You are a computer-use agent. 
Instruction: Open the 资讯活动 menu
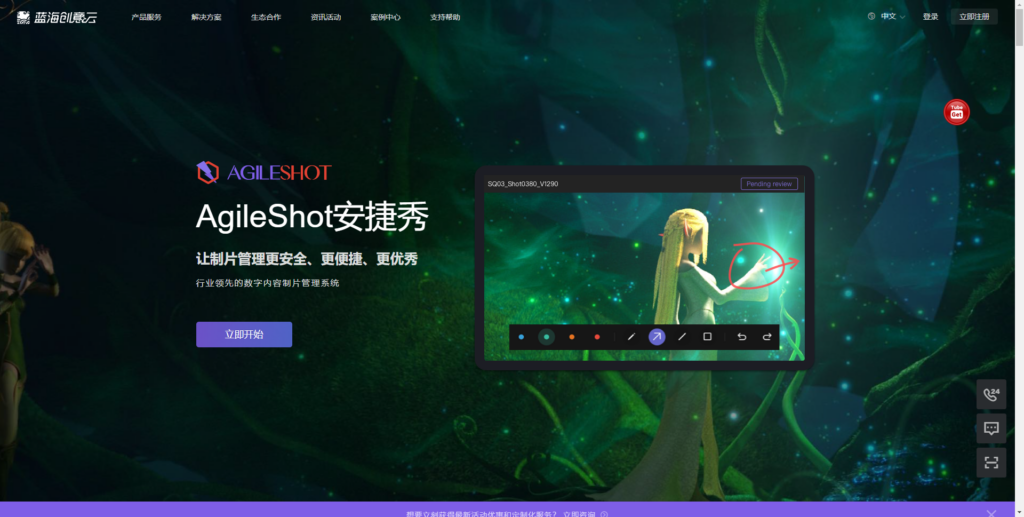(326, 17)
